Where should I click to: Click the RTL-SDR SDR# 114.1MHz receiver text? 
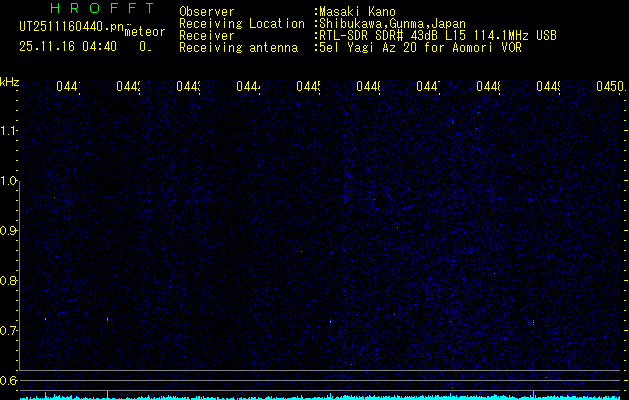tap(438, 36)
